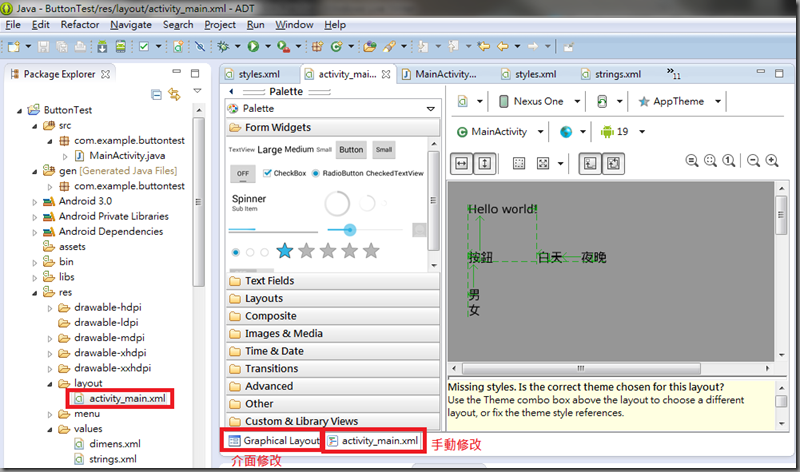Click the Android API level 19 icon

[x=607, y=132]
